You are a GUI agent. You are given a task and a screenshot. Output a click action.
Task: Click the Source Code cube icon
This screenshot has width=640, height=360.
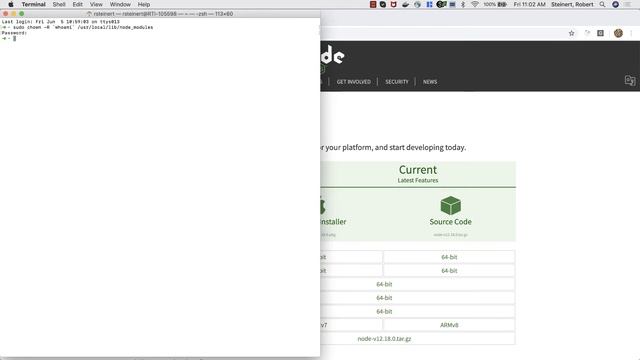pos(451,205)
